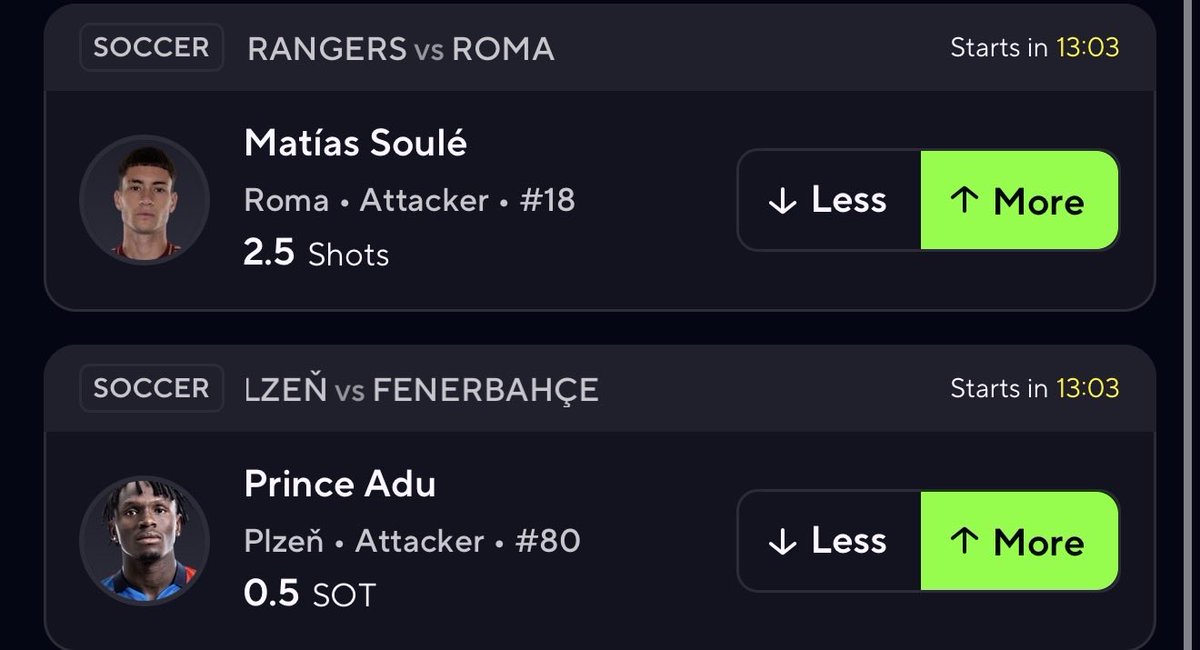1200x650 pixels.
Task: Click Matías Soulé's player avatar
Action: [x=144, y=200]
